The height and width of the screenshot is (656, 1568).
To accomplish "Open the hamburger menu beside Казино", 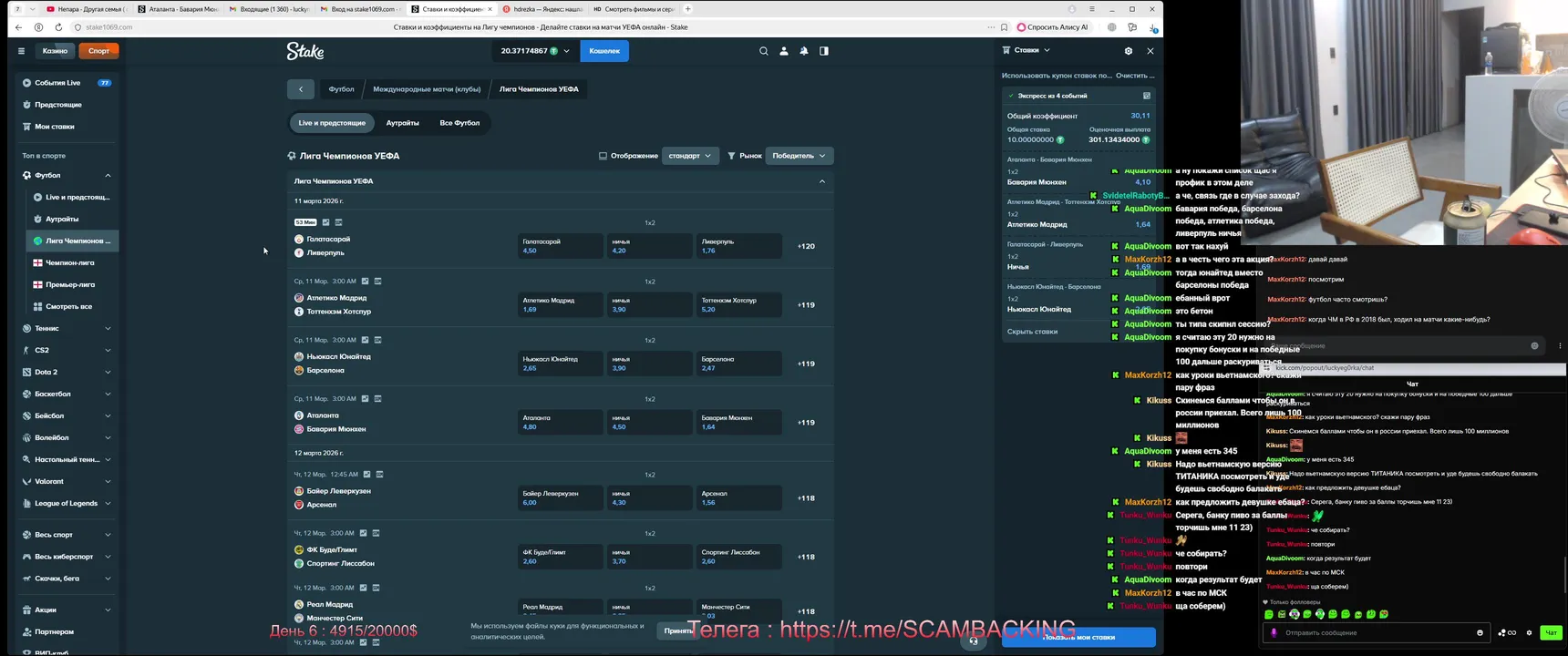I will (x=21, y=51).
